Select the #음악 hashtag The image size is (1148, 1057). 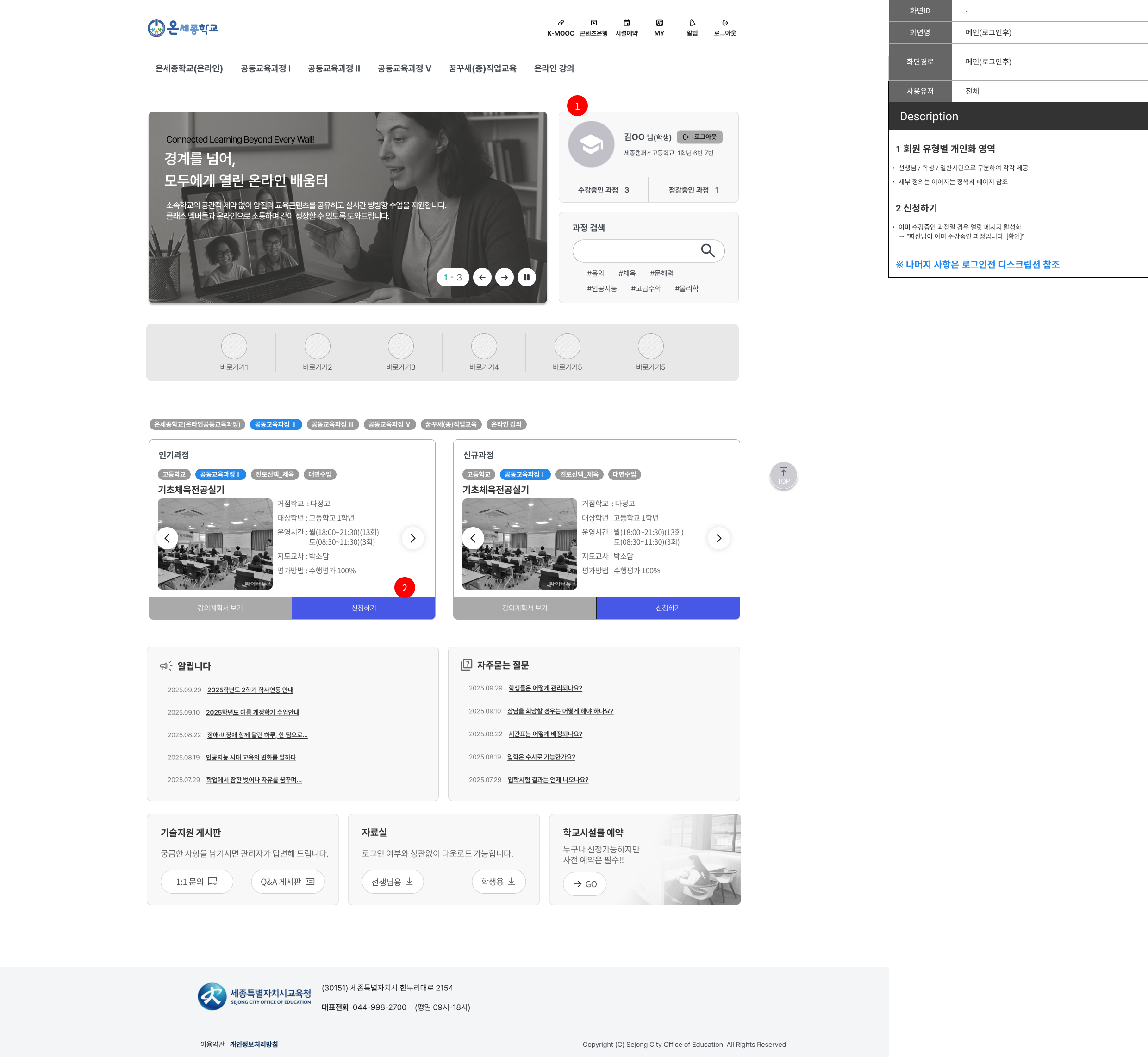click(x=595, y=274)
